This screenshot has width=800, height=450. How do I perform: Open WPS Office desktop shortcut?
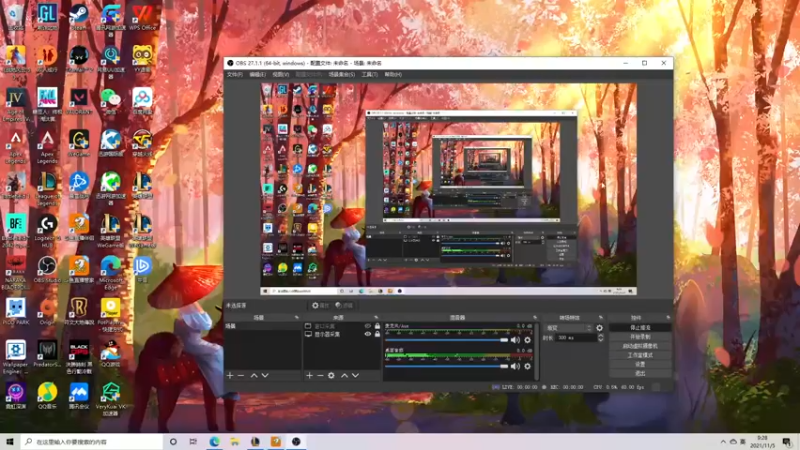click(142, 16)
